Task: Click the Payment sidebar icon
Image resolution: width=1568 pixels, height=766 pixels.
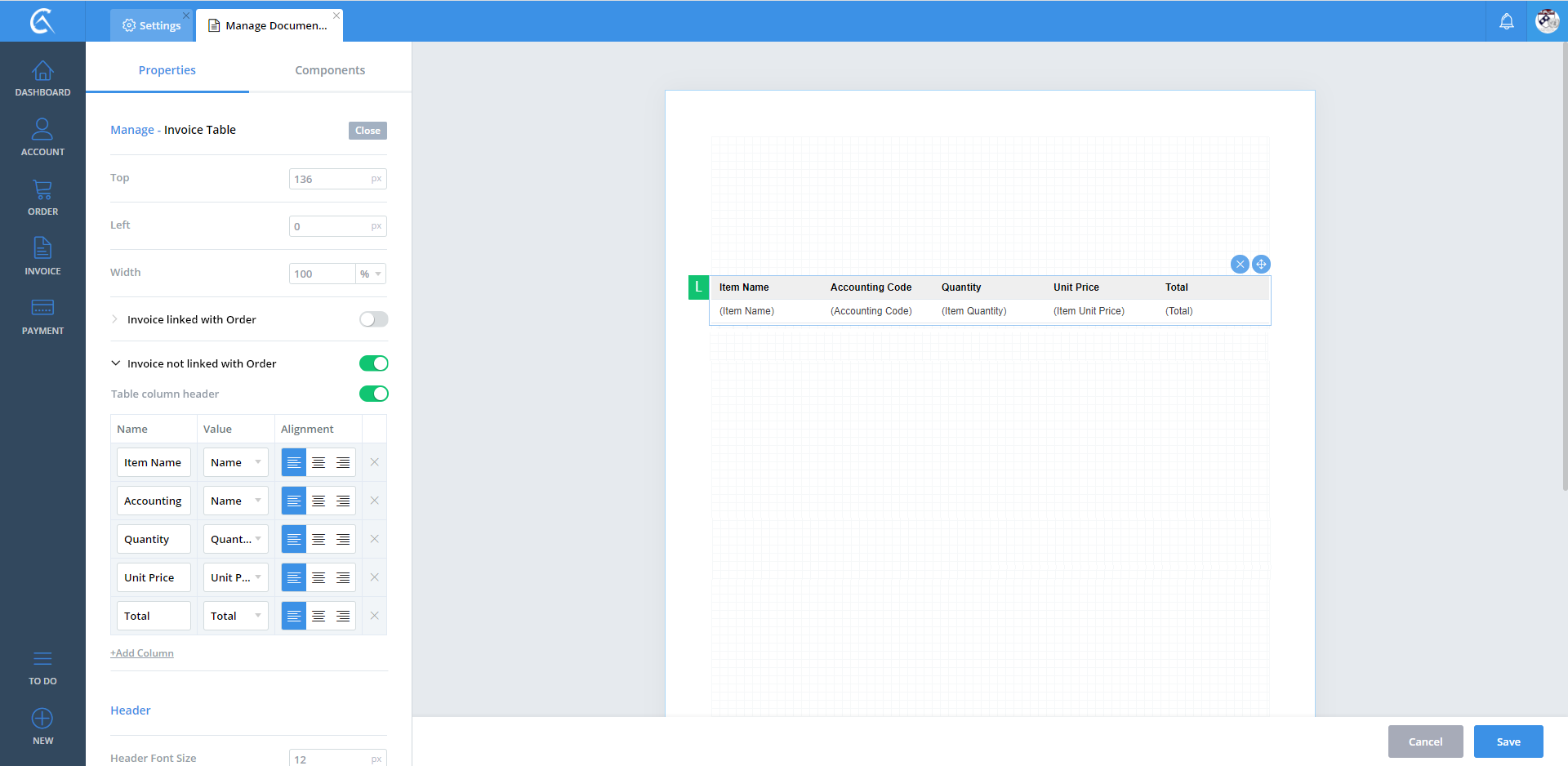Action: [42, 316]
